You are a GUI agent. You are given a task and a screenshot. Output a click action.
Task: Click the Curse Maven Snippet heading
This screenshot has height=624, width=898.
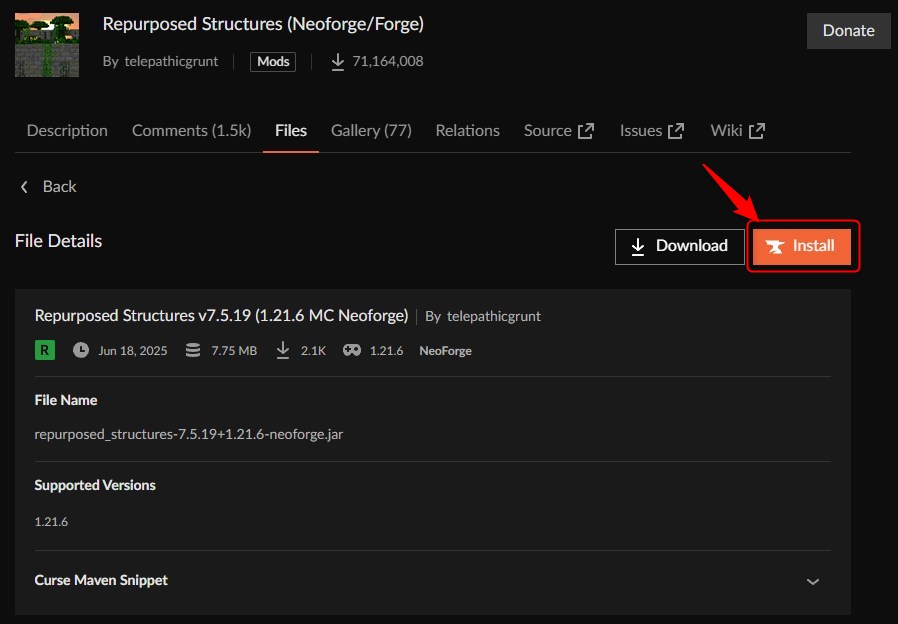[101, 580]
